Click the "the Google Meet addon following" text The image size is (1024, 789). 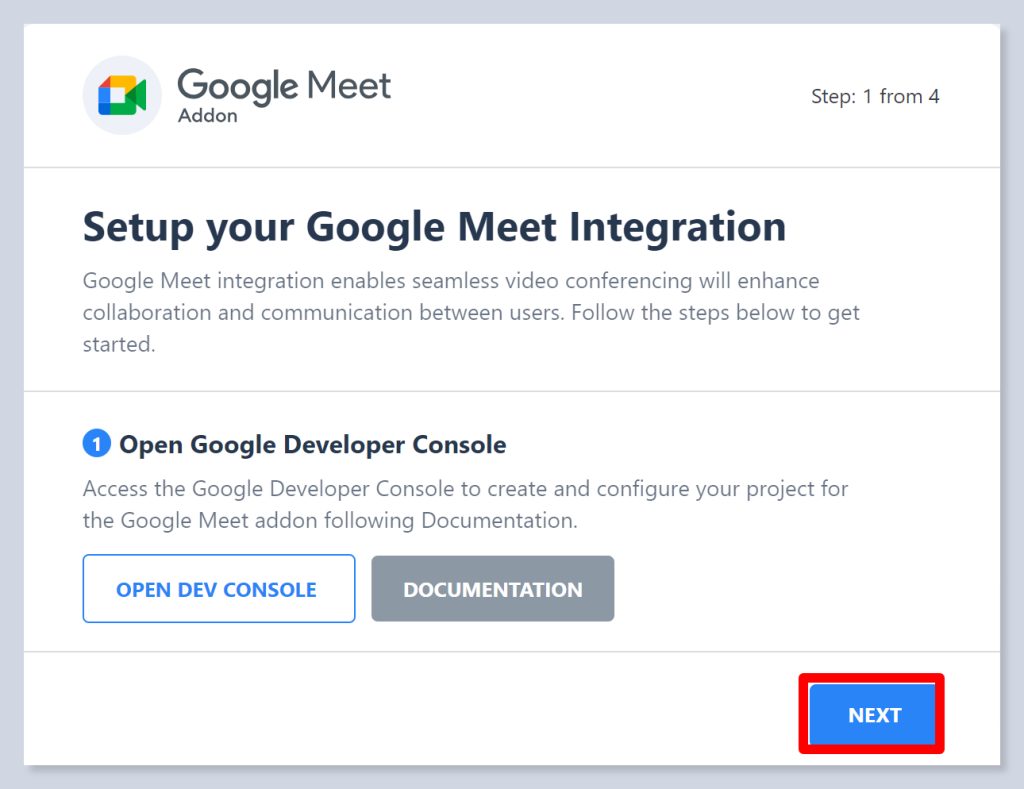click(x=249, y=521)
